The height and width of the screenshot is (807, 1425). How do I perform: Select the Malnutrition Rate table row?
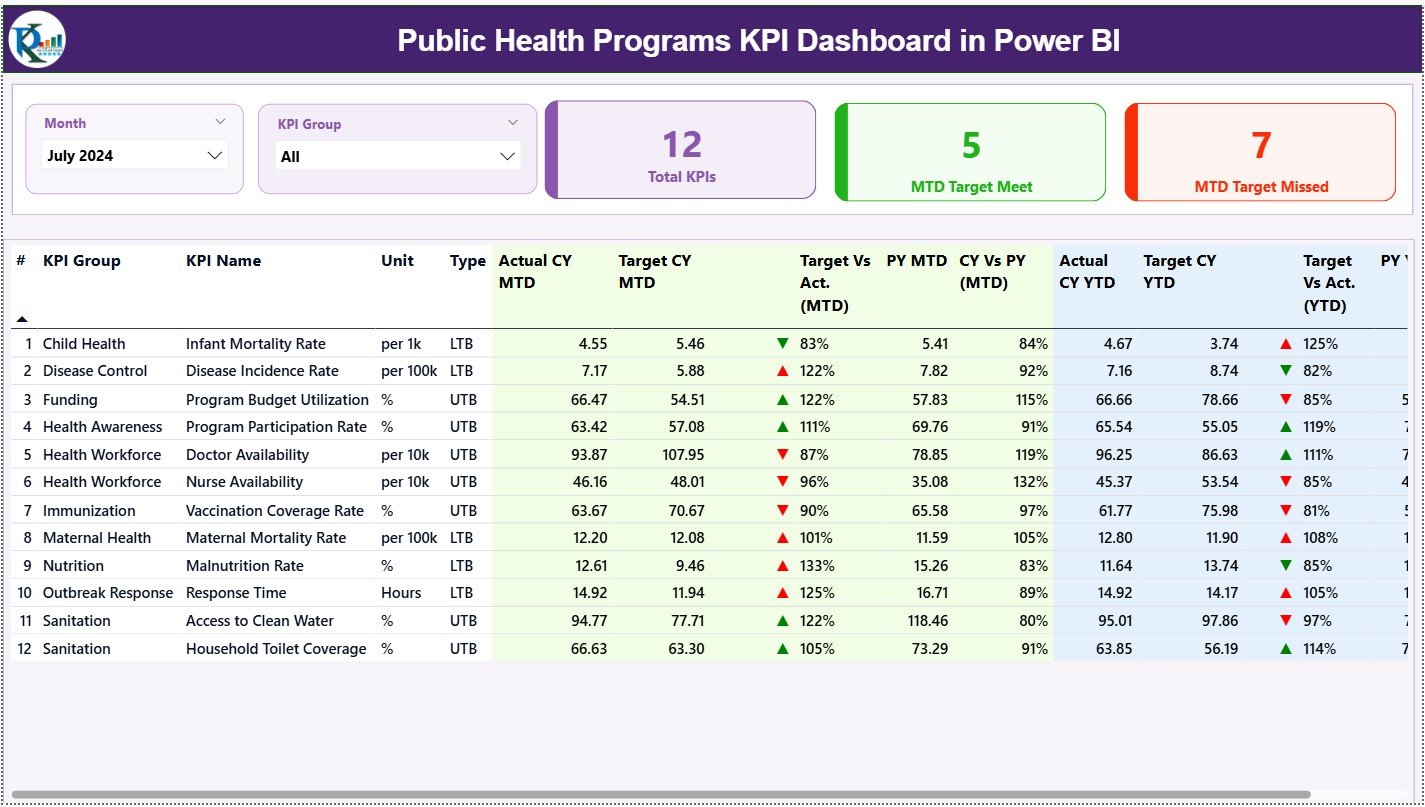click(x=250, y=565)
